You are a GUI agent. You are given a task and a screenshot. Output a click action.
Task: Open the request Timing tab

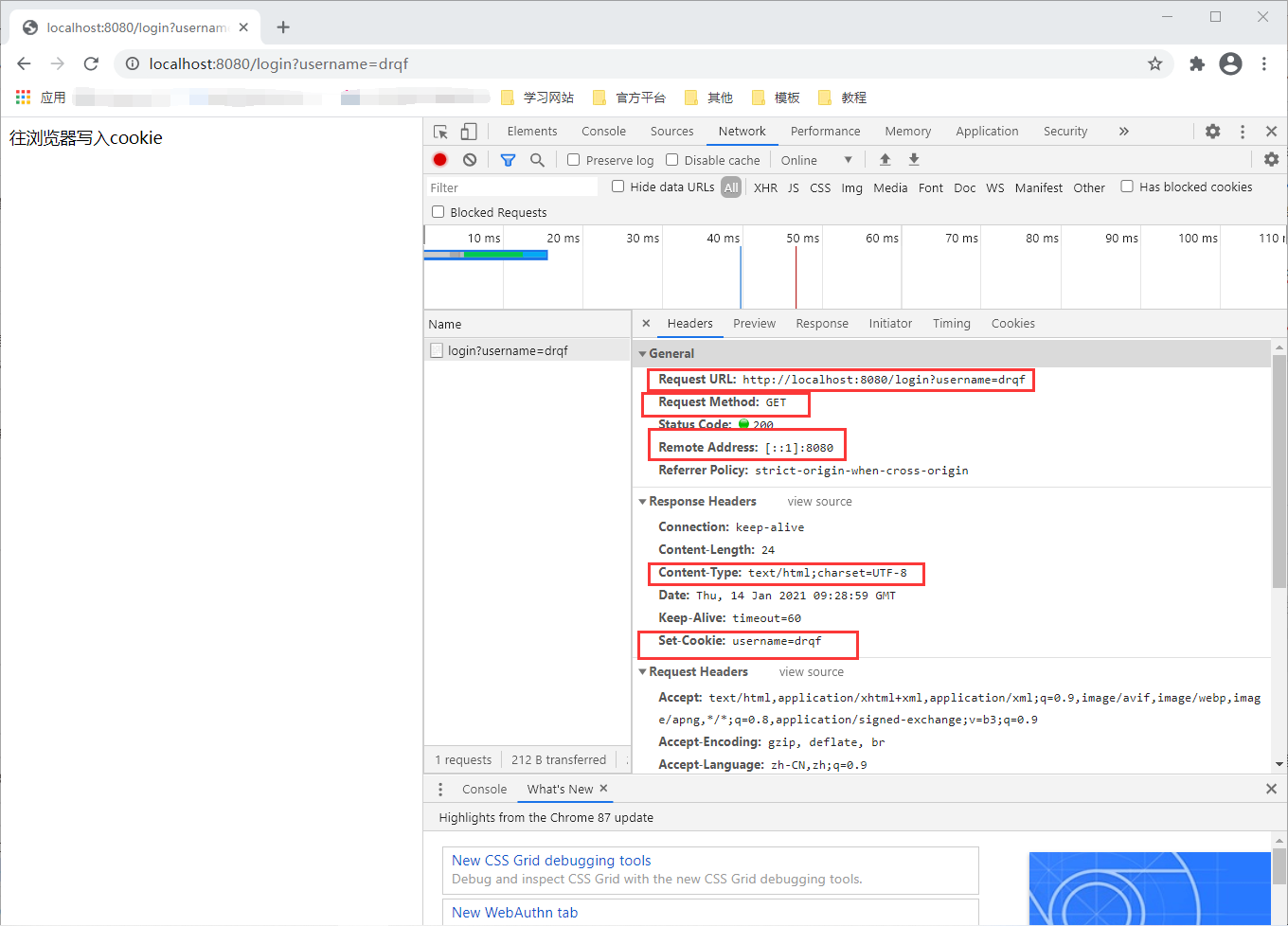click(x=952, y=323)
